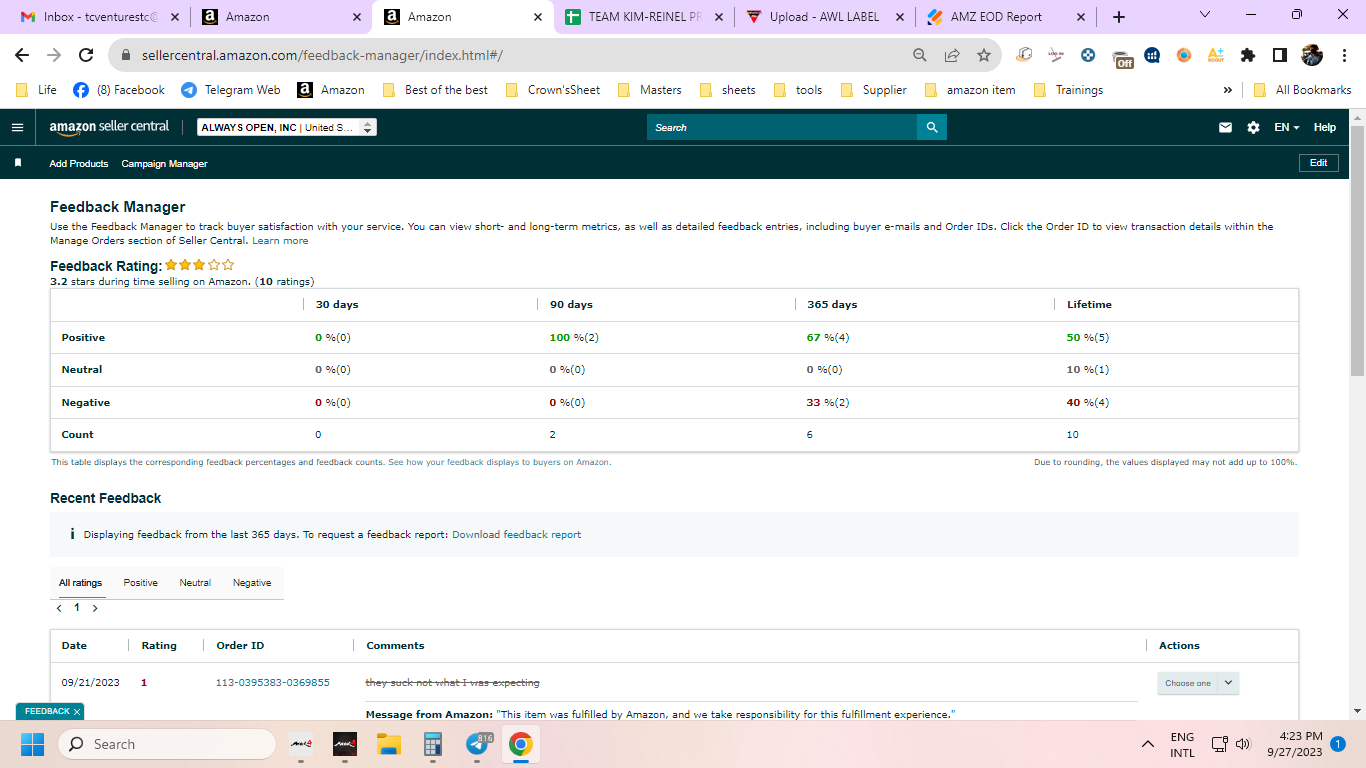This screenshot has width=1366, height=768.
Task: Switch to the Upload - AWL LABEL tab
Action: tap(825, 17)
